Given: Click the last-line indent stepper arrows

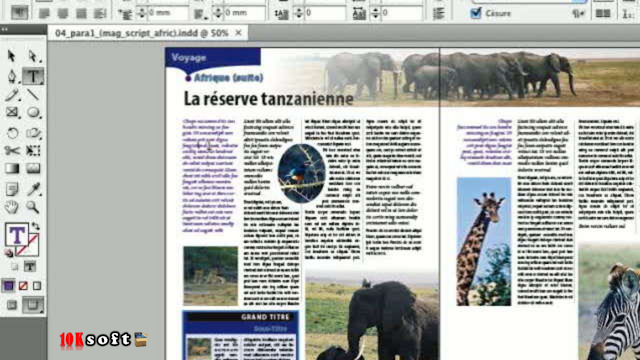Looking at the screenshot, I should click(218, 13).
